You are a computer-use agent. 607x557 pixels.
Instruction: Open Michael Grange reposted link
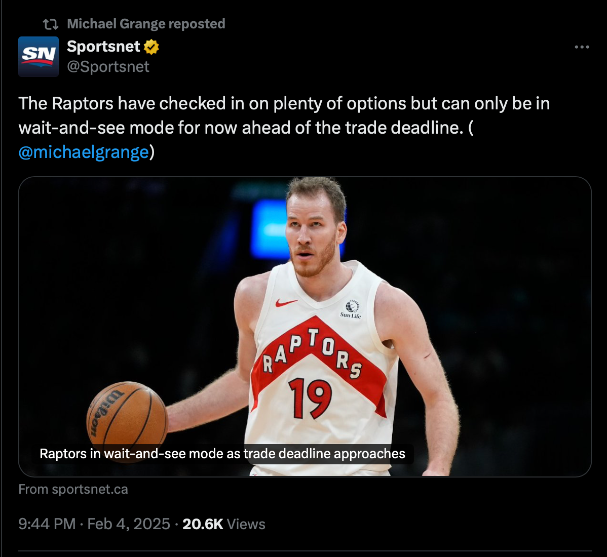tap(146, 24)
